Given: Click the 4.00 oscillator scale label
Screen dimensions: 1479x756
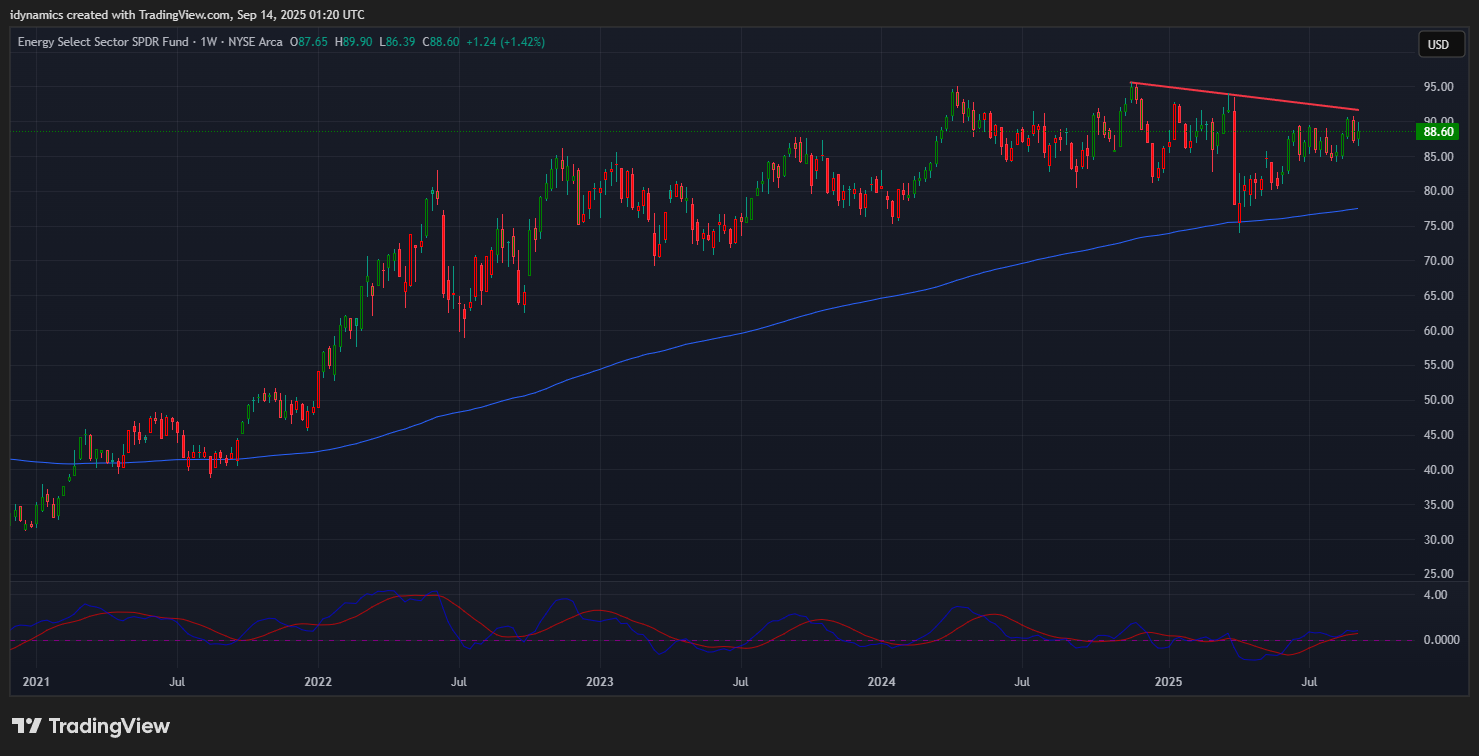Looking at the screenshot, I should [x=1434, y=595].
